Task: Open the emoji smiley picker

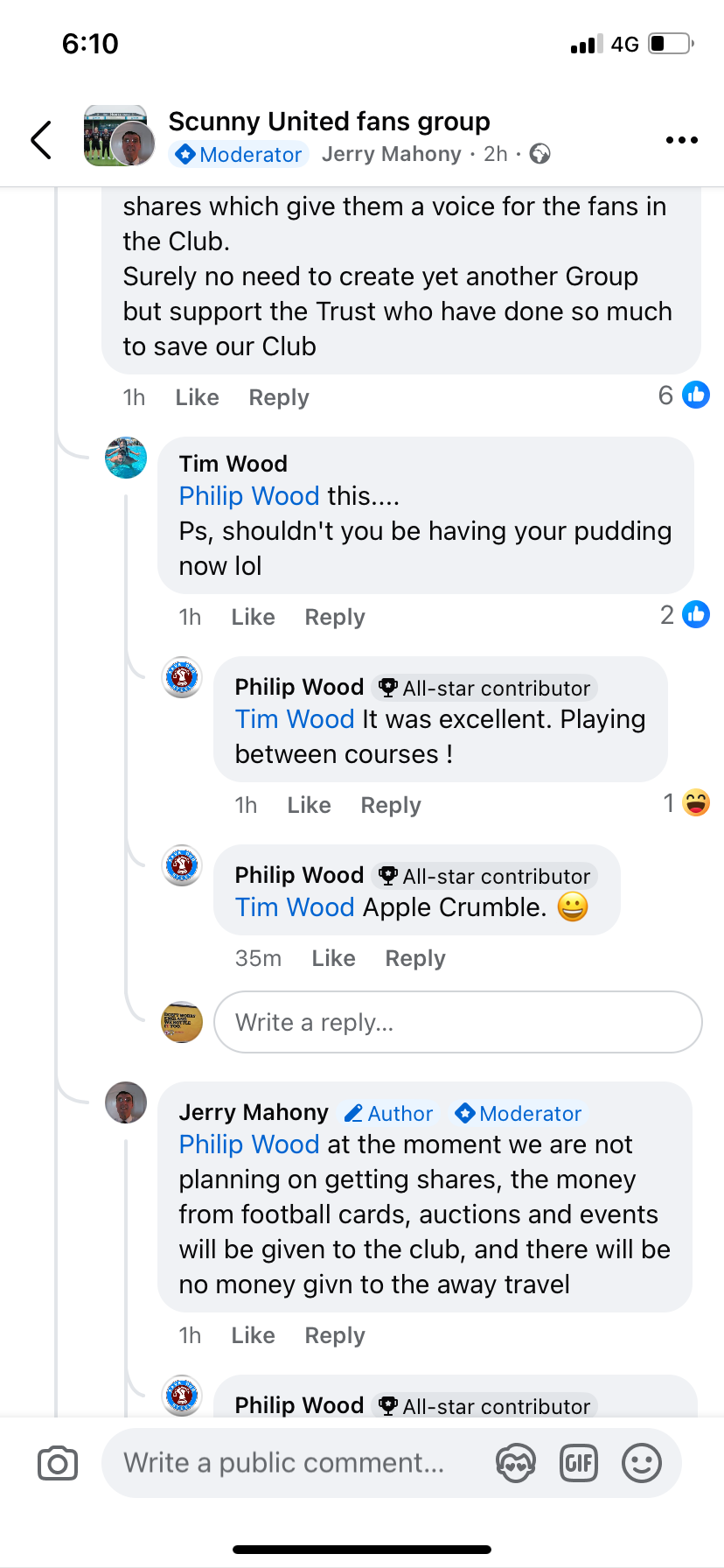Action: 641,1463
